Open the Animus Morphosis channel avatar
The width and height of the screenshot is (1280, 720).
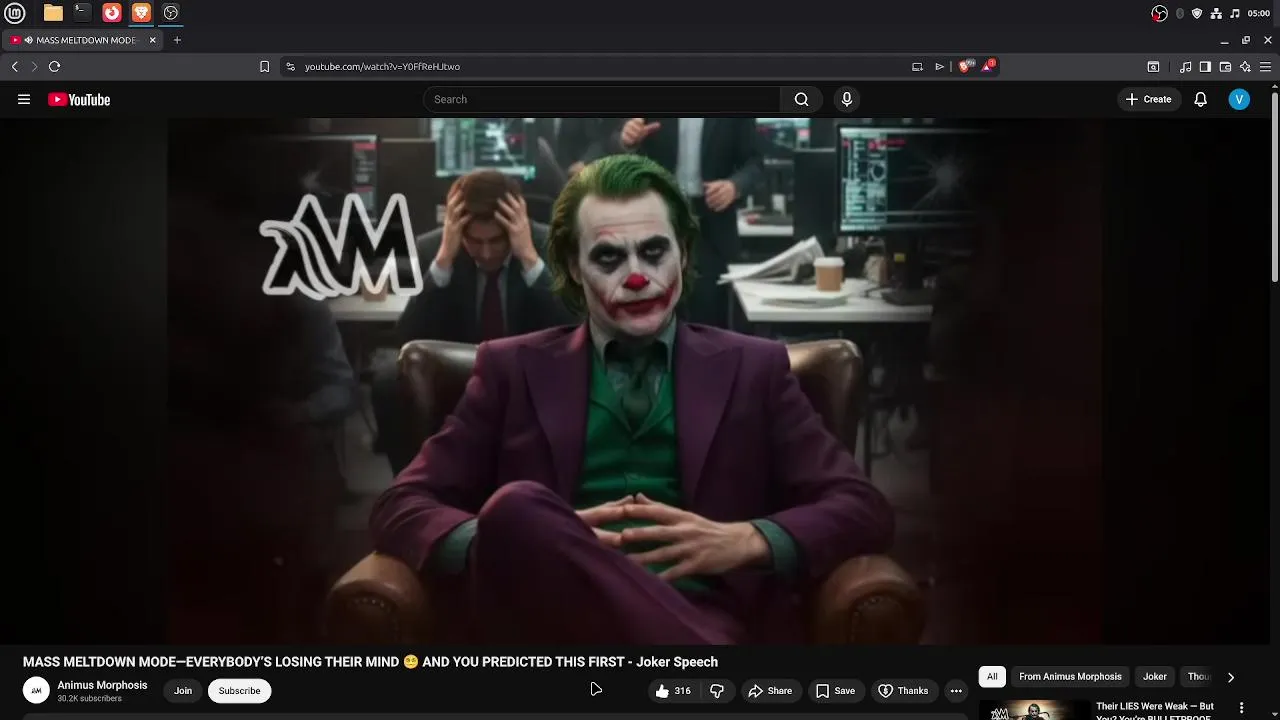tap(36, 690)
